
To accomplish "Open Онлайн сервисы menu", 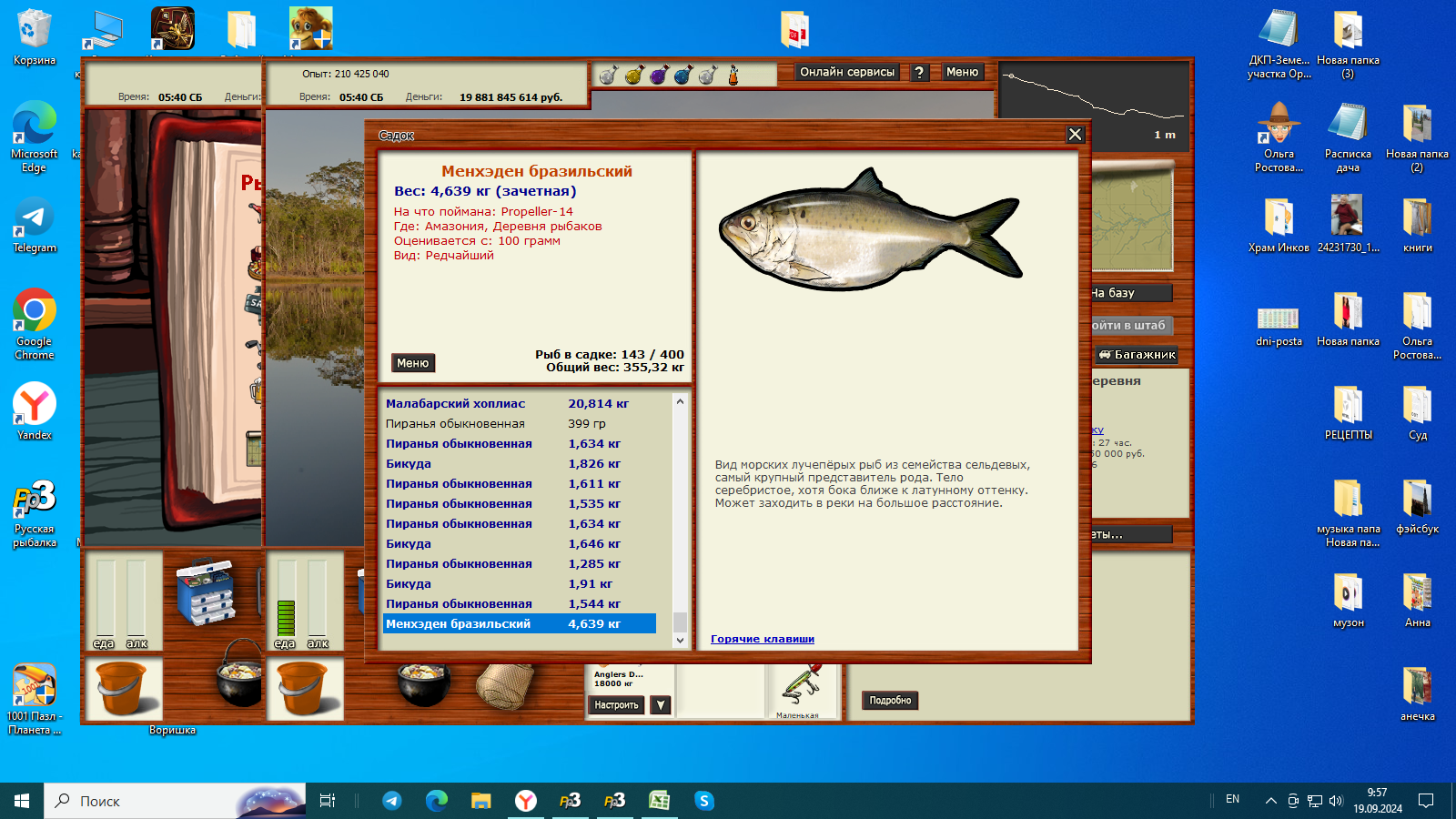I will tap(847, 72).
